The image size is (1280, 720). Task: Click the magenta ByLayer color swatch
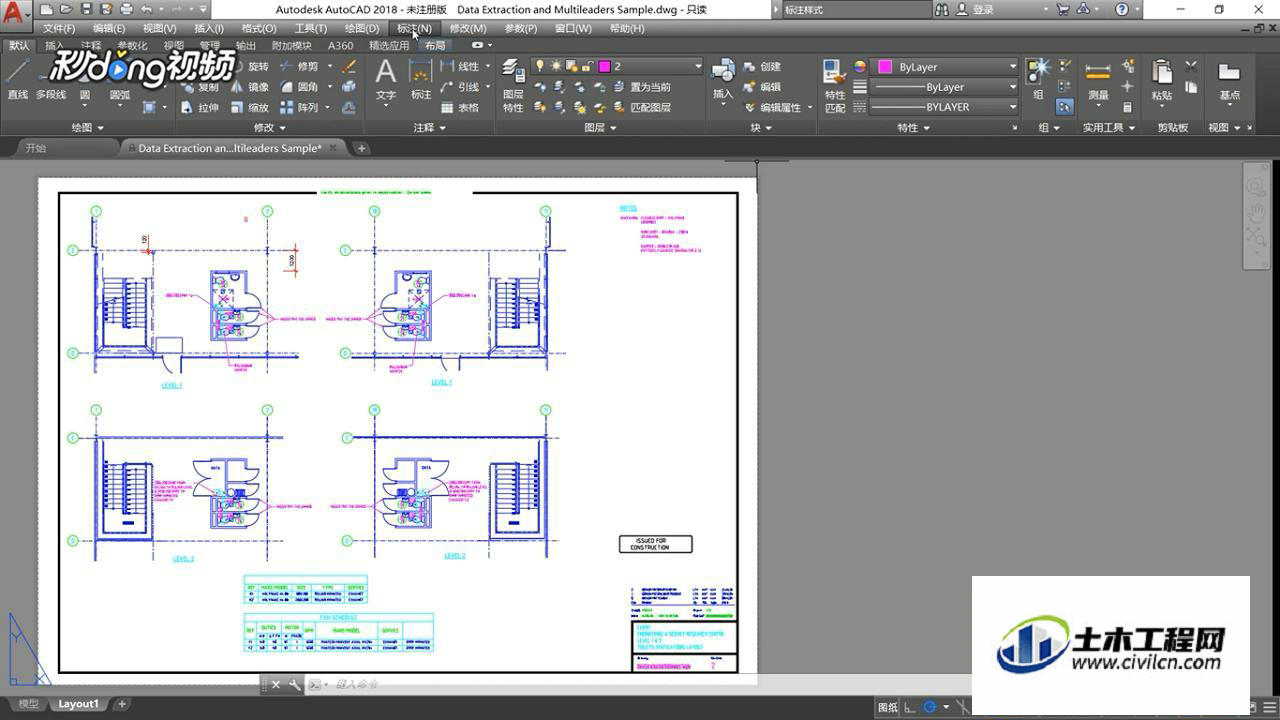885,67
